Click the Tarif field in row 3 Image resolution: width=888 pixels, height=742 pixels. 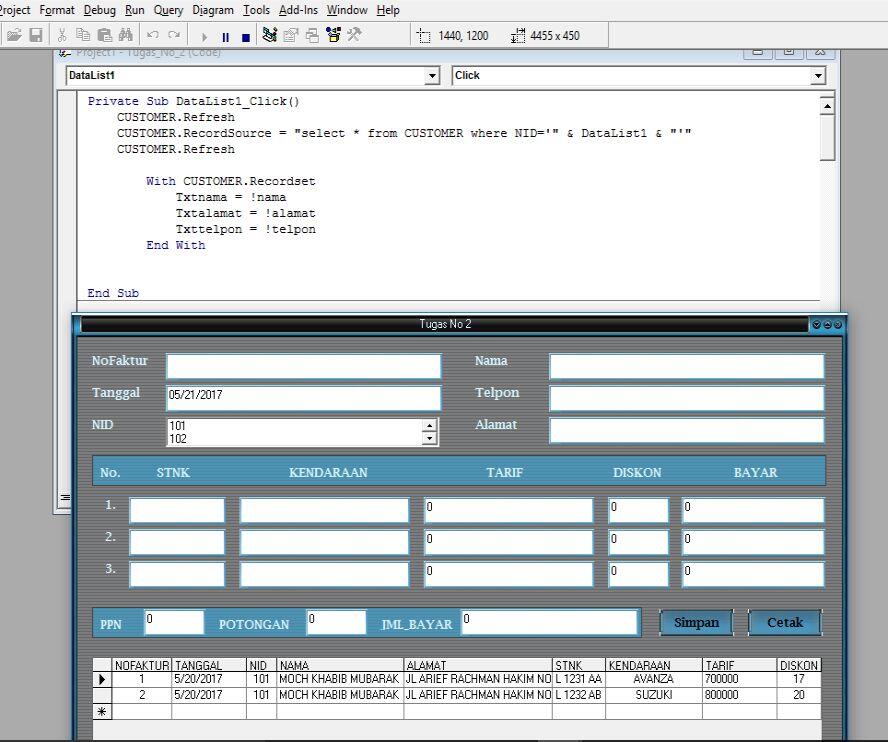pos(509,574)
